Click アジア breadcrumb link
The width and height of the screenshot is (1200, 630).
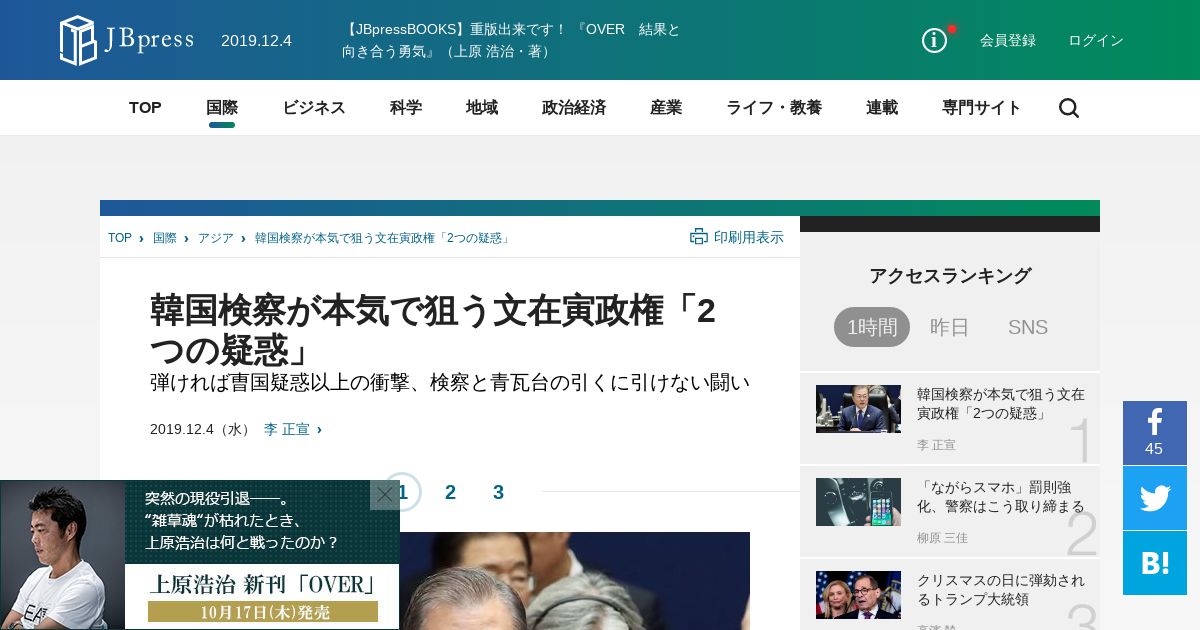click(x=216, y=238)
